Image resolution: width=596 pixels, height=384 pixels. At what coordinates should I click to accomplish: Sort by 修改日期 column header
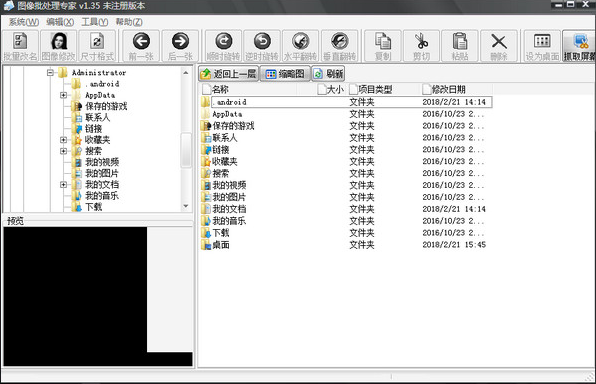(457, 89)
